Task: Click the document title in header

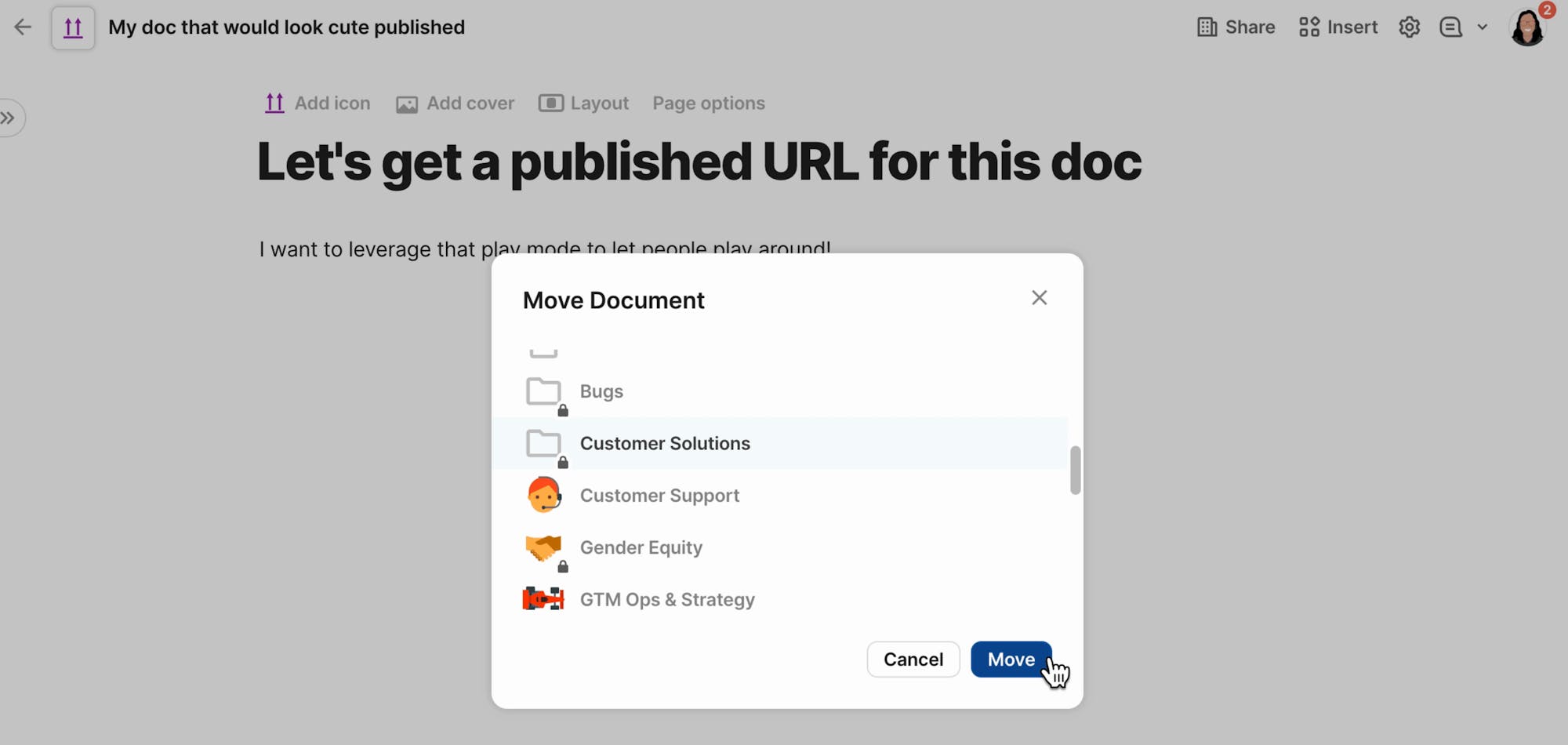Action: tap(287, 27)
